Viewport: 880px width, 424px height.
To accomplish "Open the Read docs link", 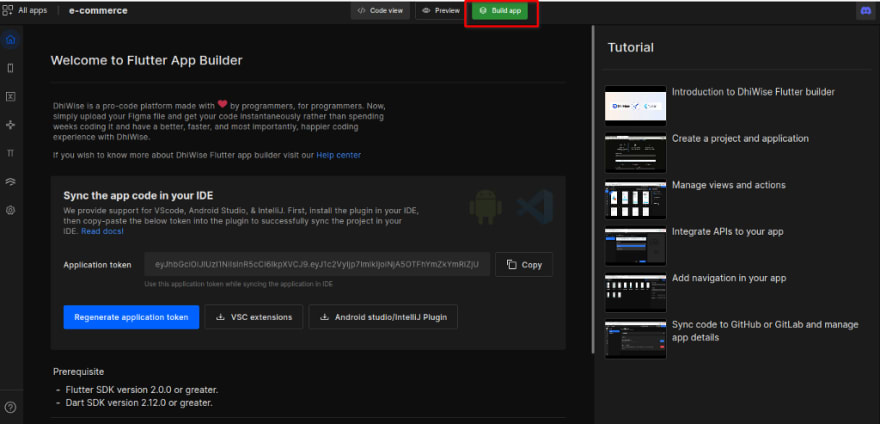I will (x=102, y=231).
